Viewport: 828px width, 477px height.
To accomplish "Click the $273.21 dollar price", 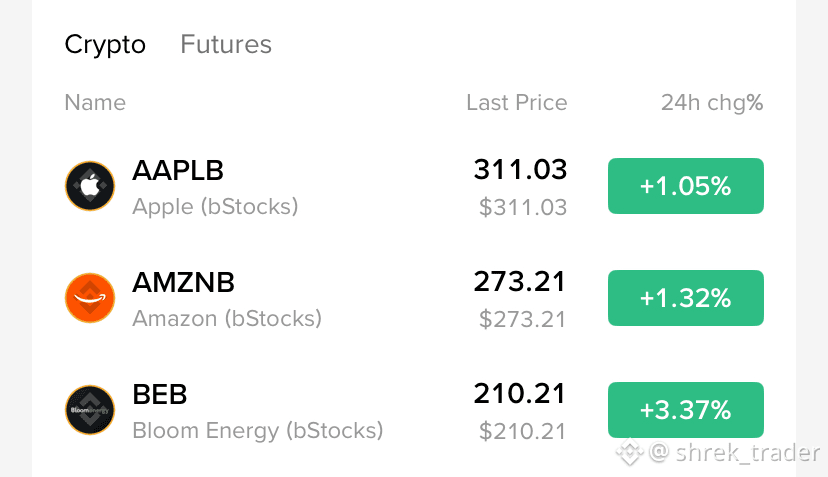I will pos(522,319).
